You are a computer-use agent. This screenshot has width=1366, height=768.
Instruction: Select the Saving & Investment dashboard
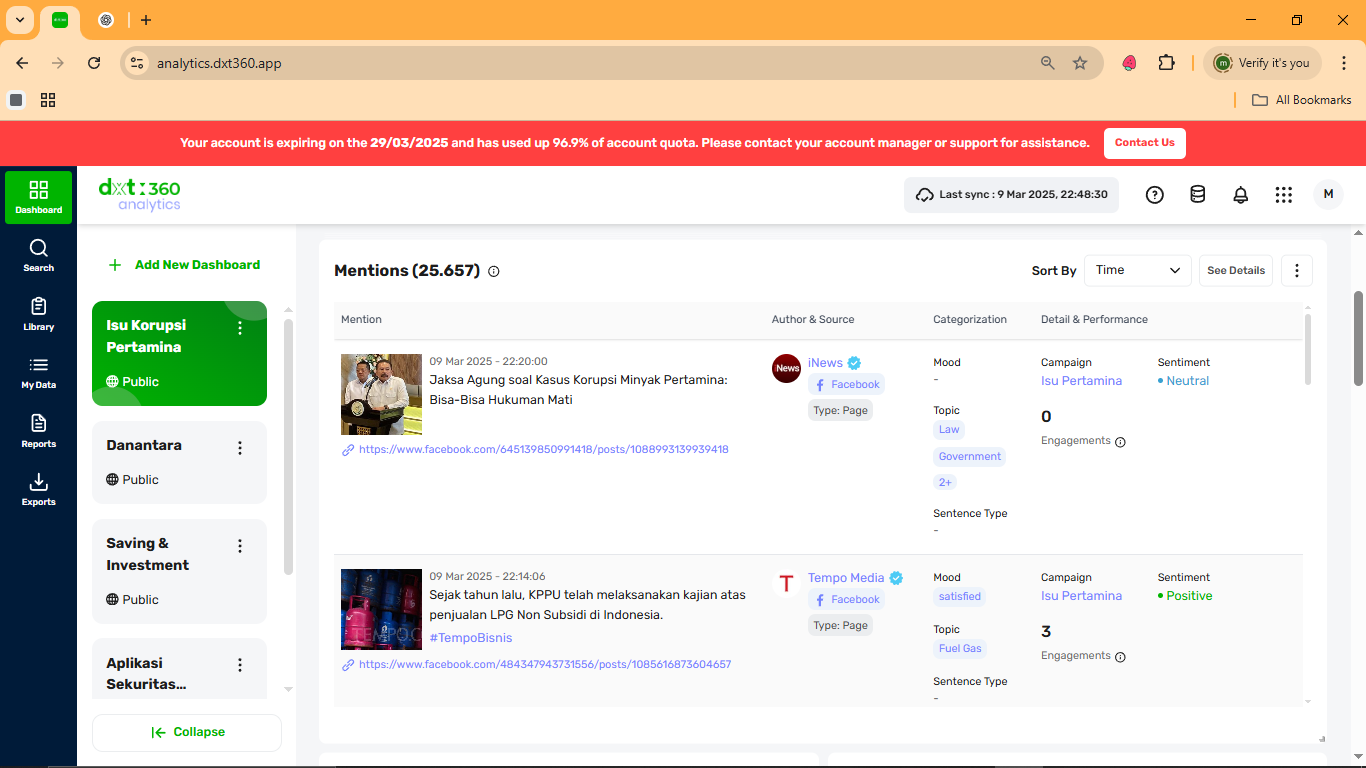[179, 571]
